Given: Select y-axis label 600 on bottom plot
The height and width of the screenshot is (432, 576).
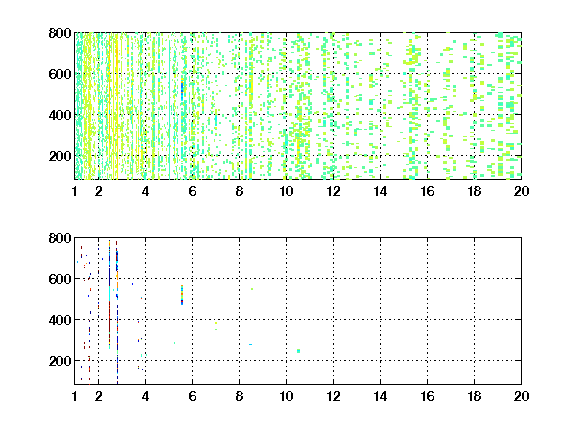Looking at the screenshot, I should [x=60, y=279].
